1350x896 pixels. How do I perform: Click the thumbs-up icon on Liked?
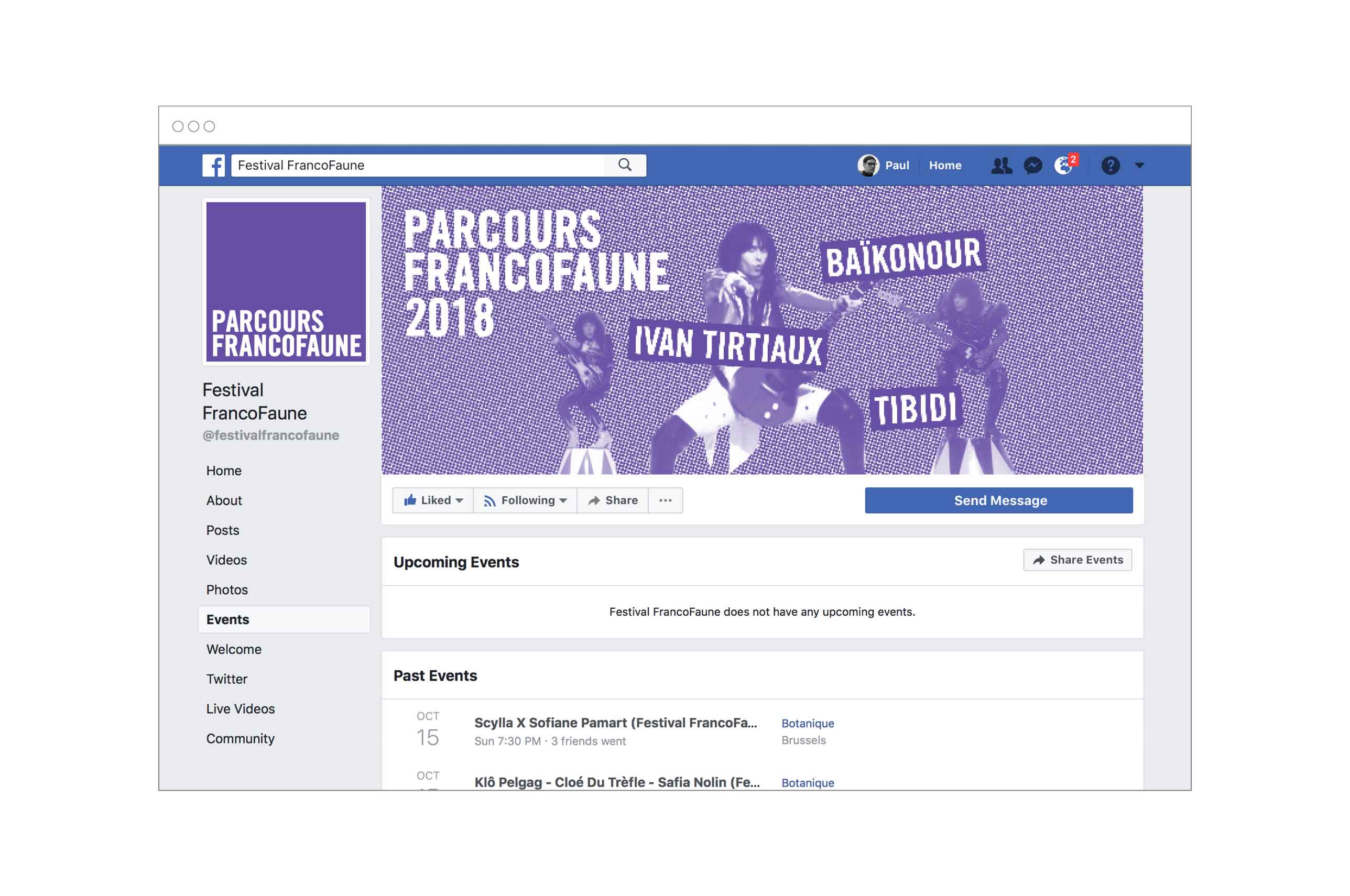click(410, 500)
